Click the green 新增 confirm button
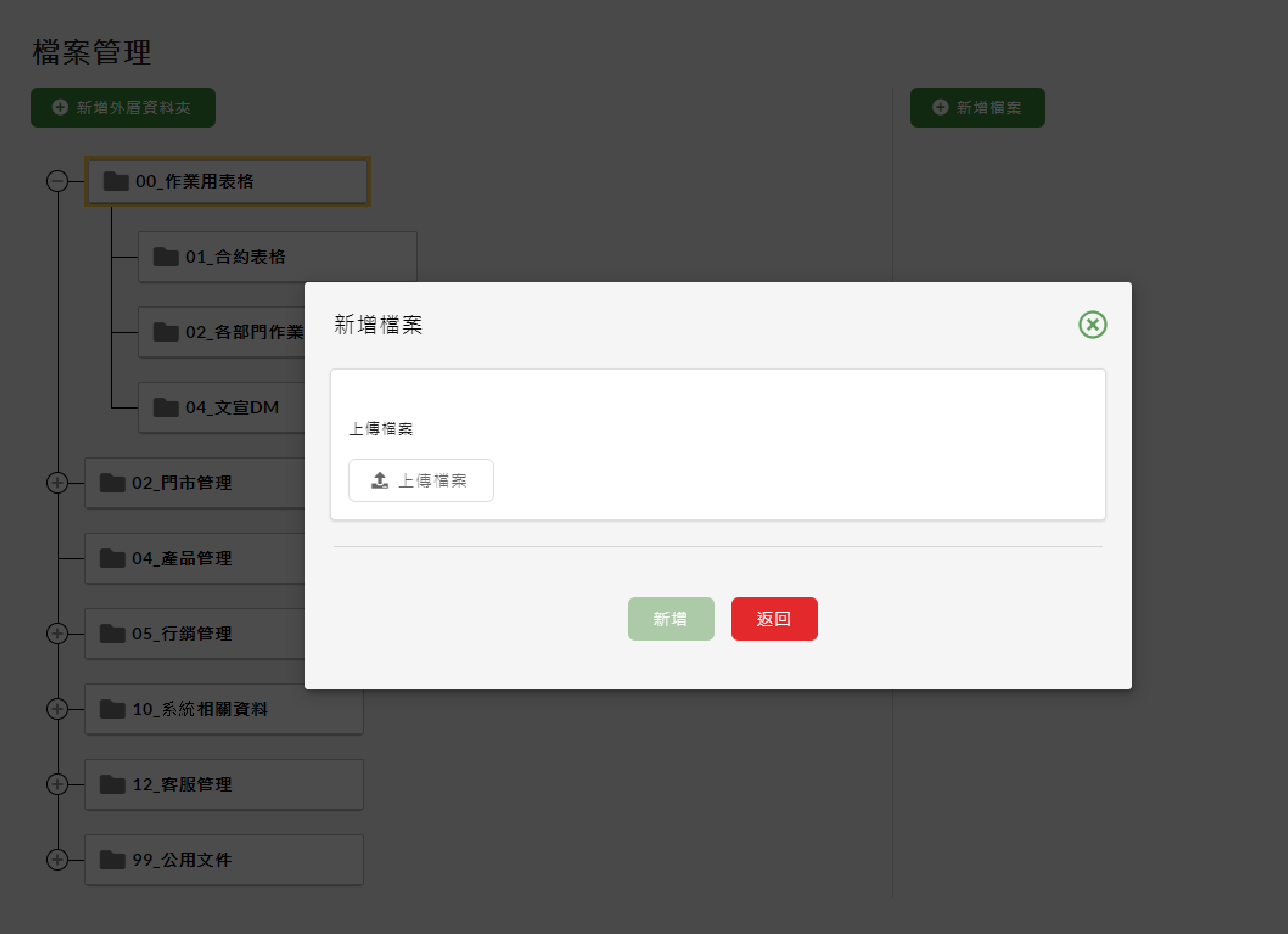 point(671,619)
